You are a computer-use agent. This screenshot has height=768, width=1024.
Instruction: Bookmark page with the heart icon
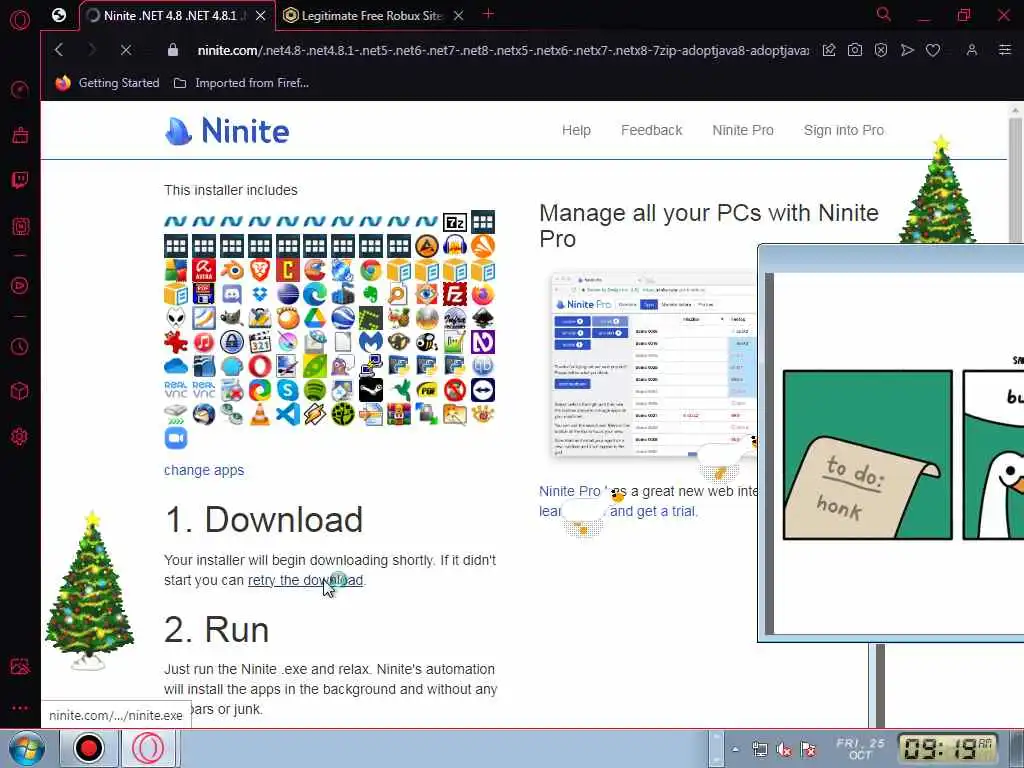click(x=933, y=50)
